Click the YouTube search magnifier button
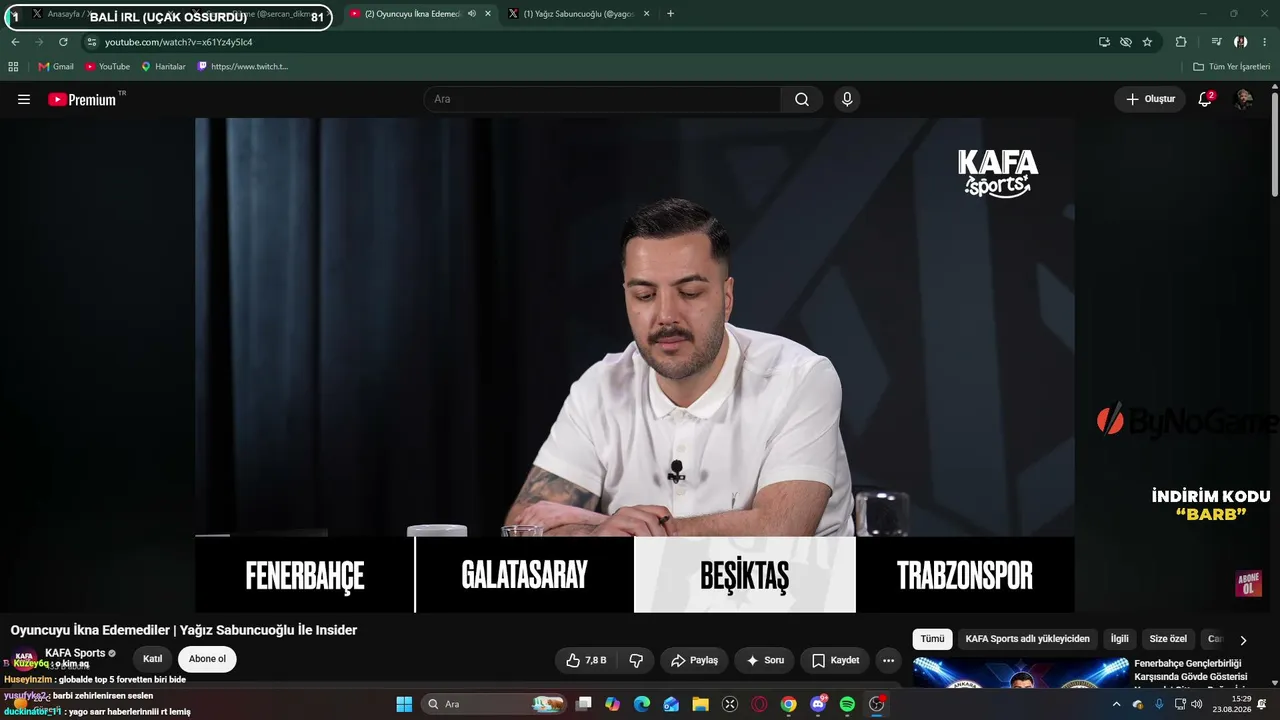1280x720 pixels. pos(802,99)
